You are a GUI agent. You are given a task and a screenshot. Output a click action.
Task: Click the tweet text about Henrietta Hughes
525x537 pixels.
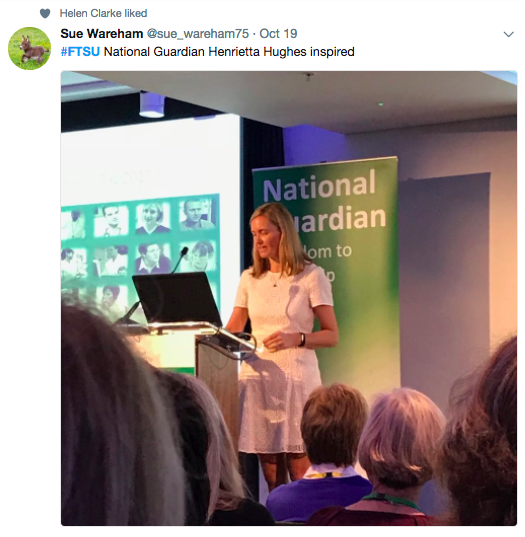point(208,52)
